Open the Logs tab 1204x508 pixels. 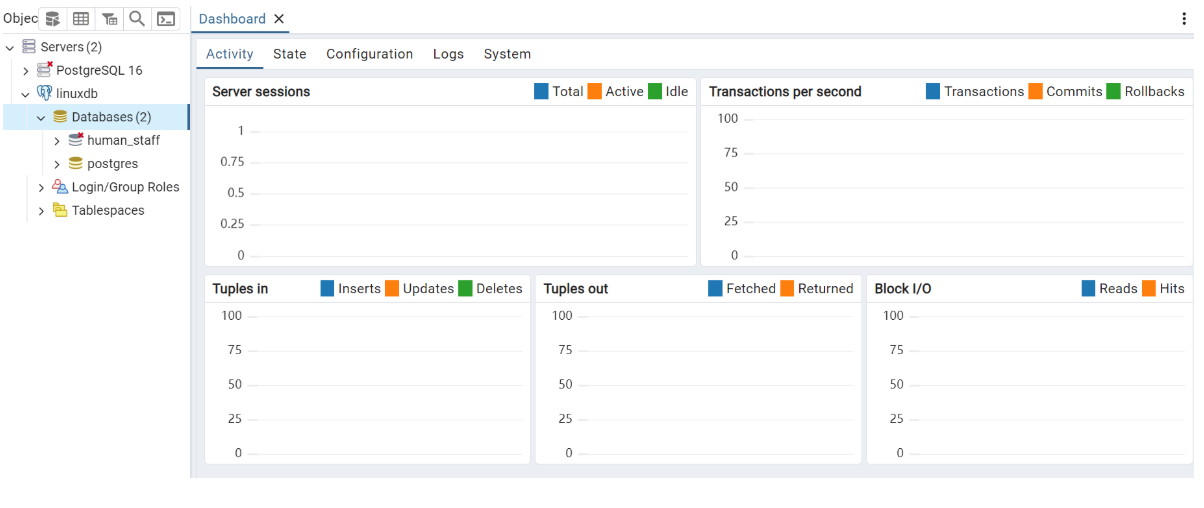pos(448,54)
